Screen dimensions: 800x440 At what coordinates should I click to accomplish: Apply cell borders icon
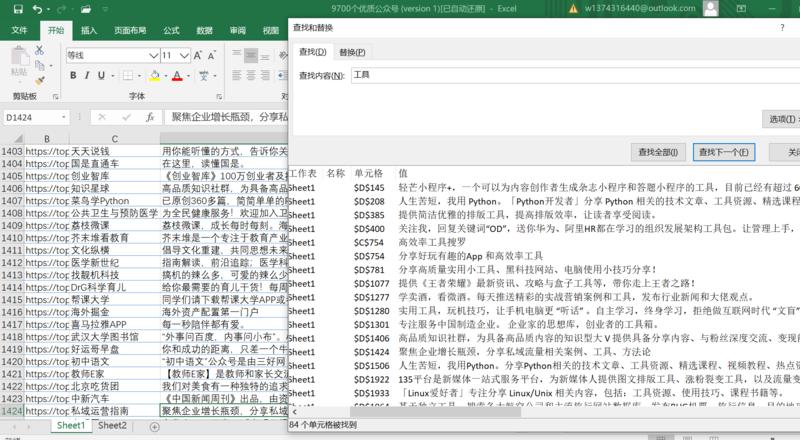pos(128,76)
